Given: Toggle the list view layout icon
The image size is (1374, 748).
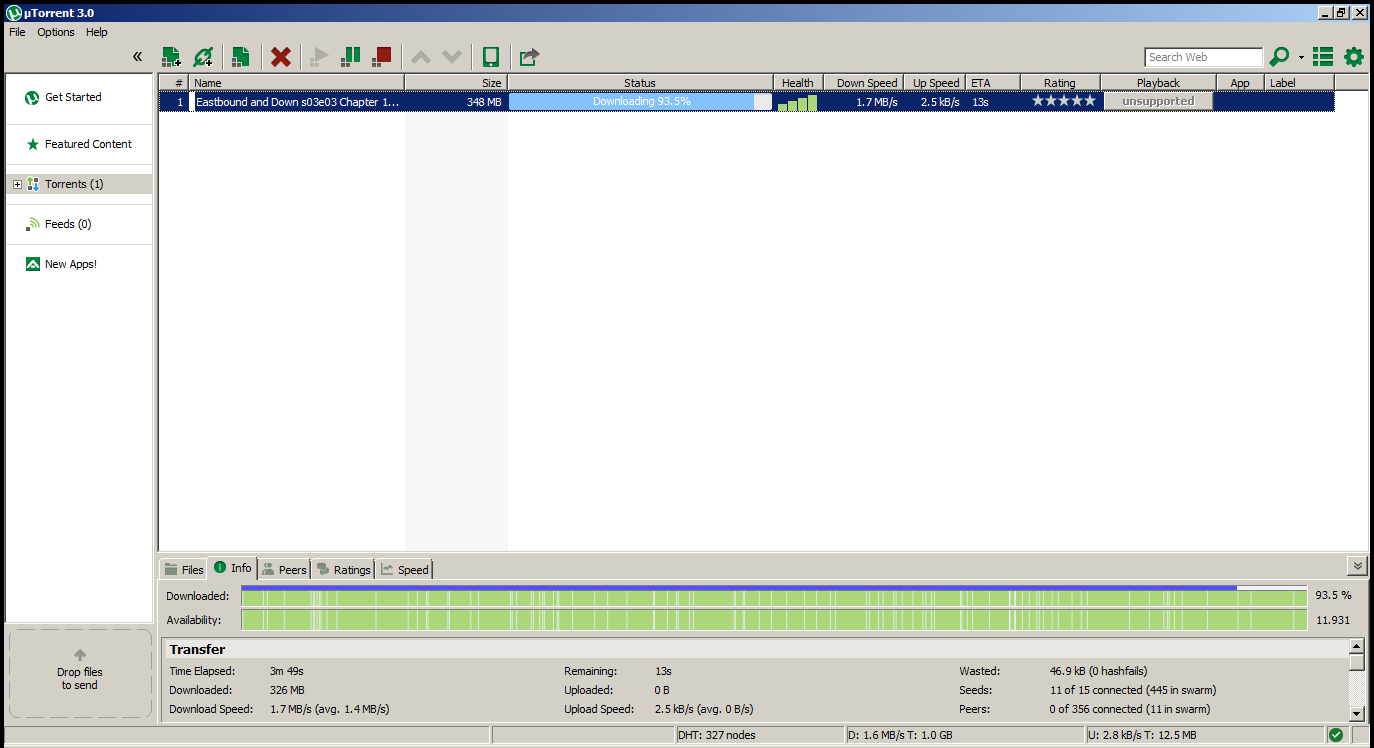Looking at the screenshot, I should coord(1323,57).
